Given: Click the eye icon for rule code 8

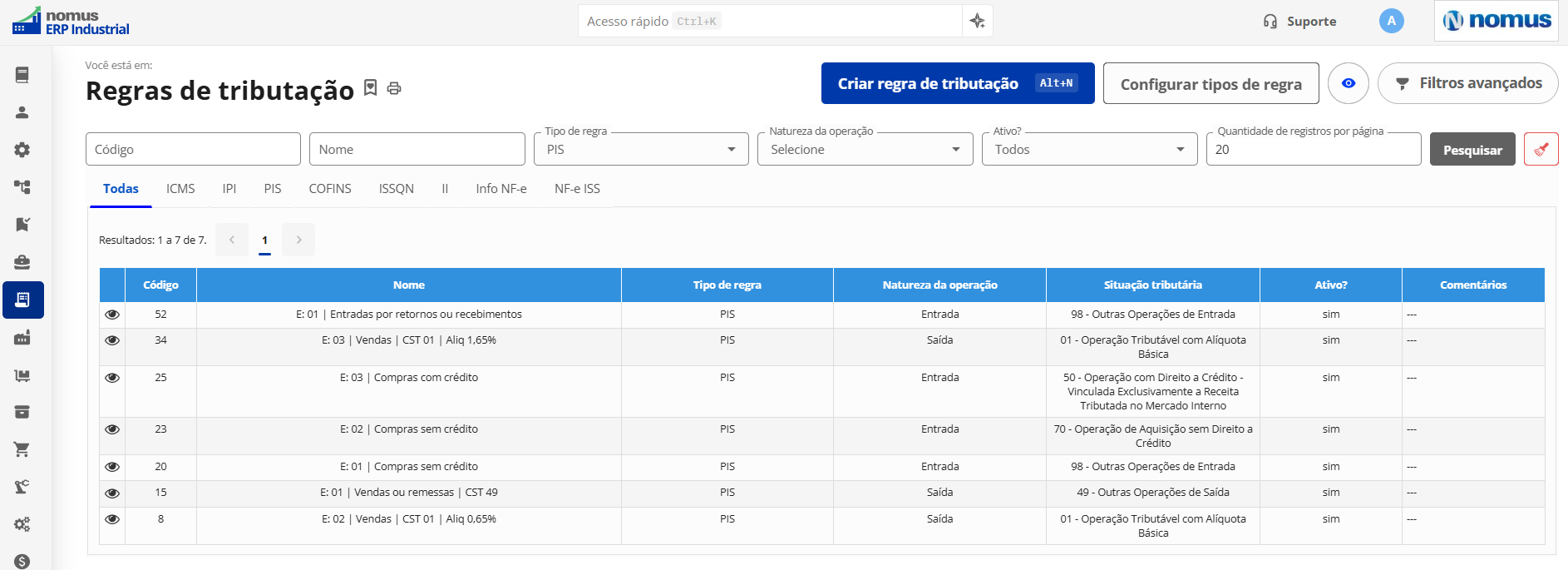Looking at the screenshot, I should 112,519.
